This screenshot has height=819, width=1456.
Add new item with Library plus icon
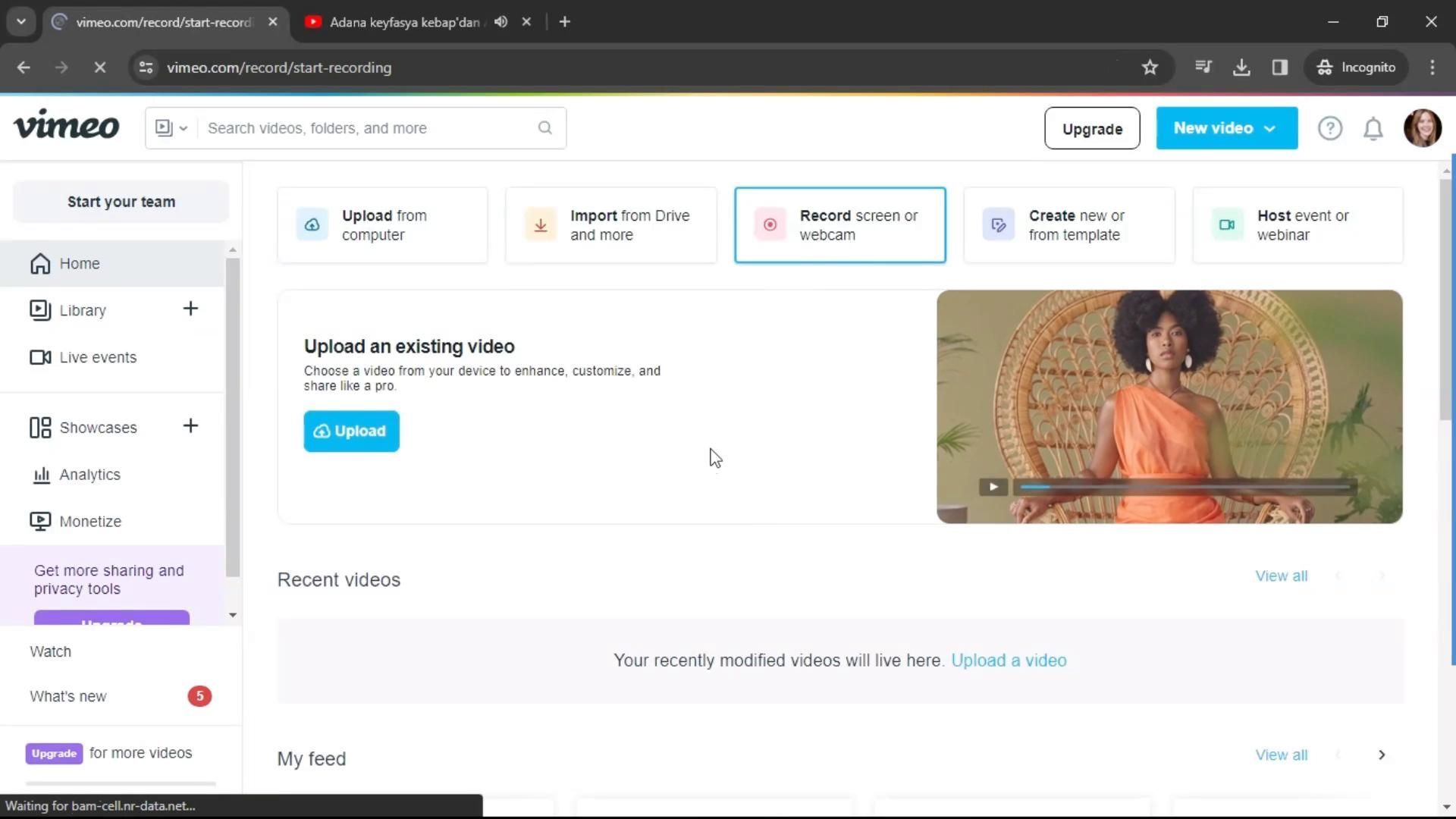[190, 309]
